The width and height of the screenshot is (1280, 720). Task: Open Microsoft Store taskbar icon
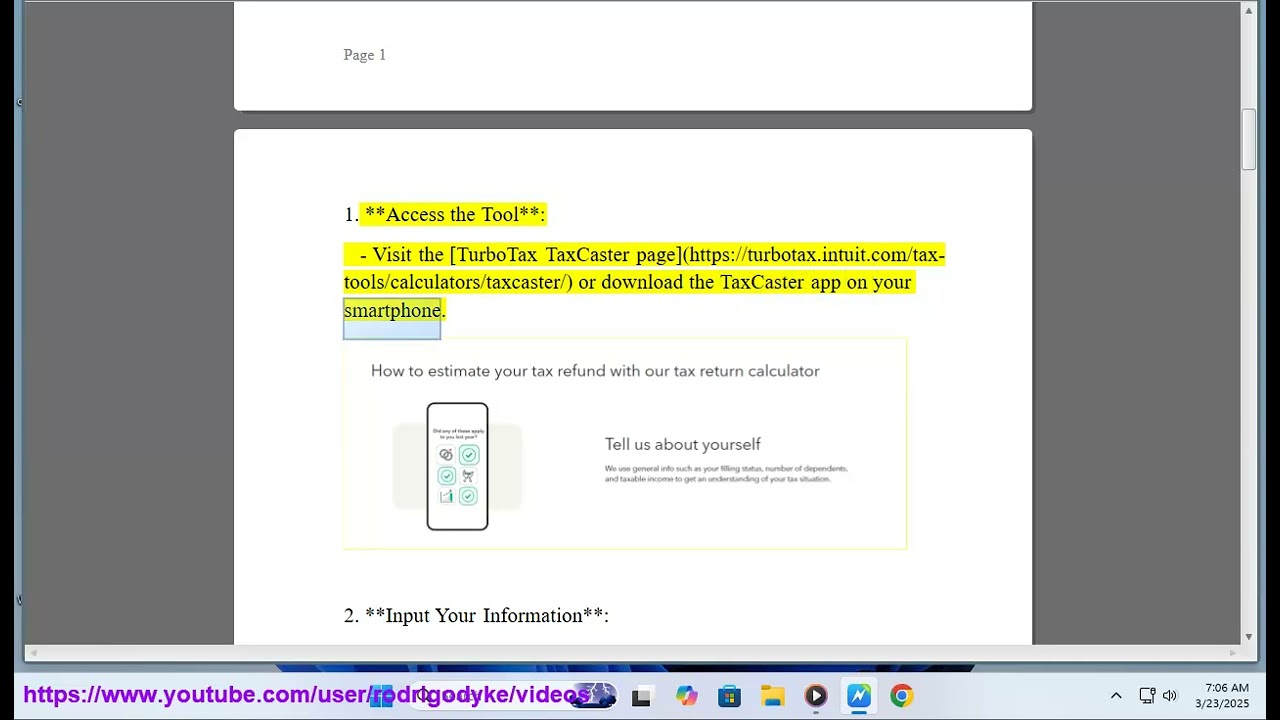tap(729, 697)
